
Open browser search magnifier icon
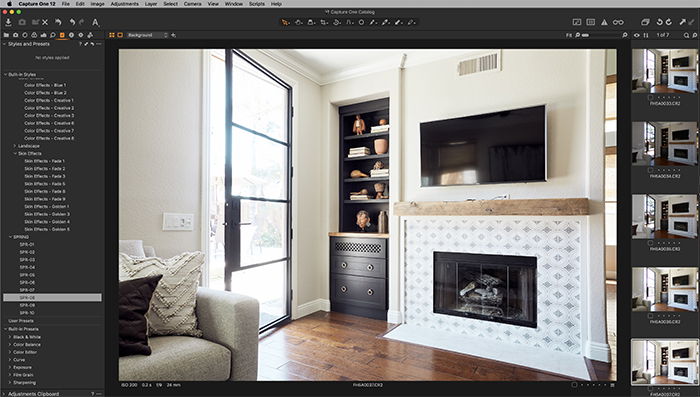tap(686, 35)
